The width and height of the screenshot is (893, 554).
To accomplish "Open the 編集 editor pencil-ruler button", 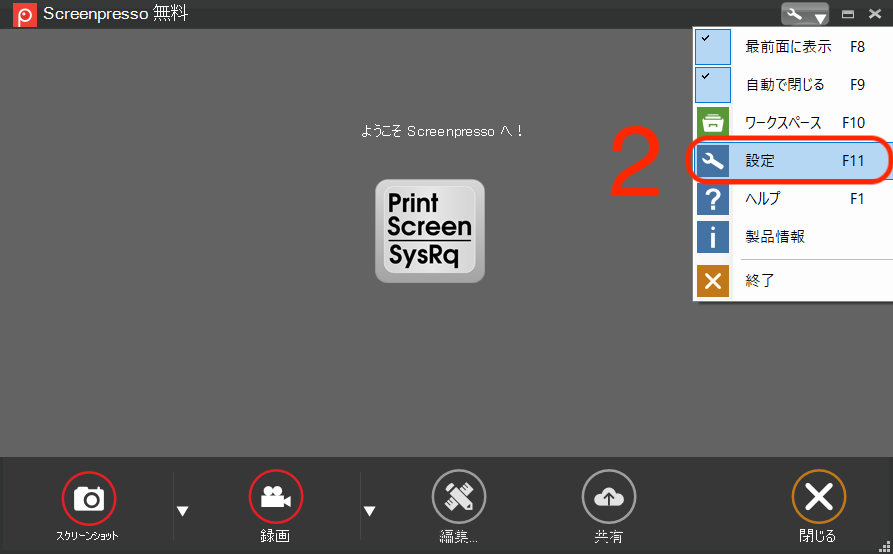I will pos(459,497).
